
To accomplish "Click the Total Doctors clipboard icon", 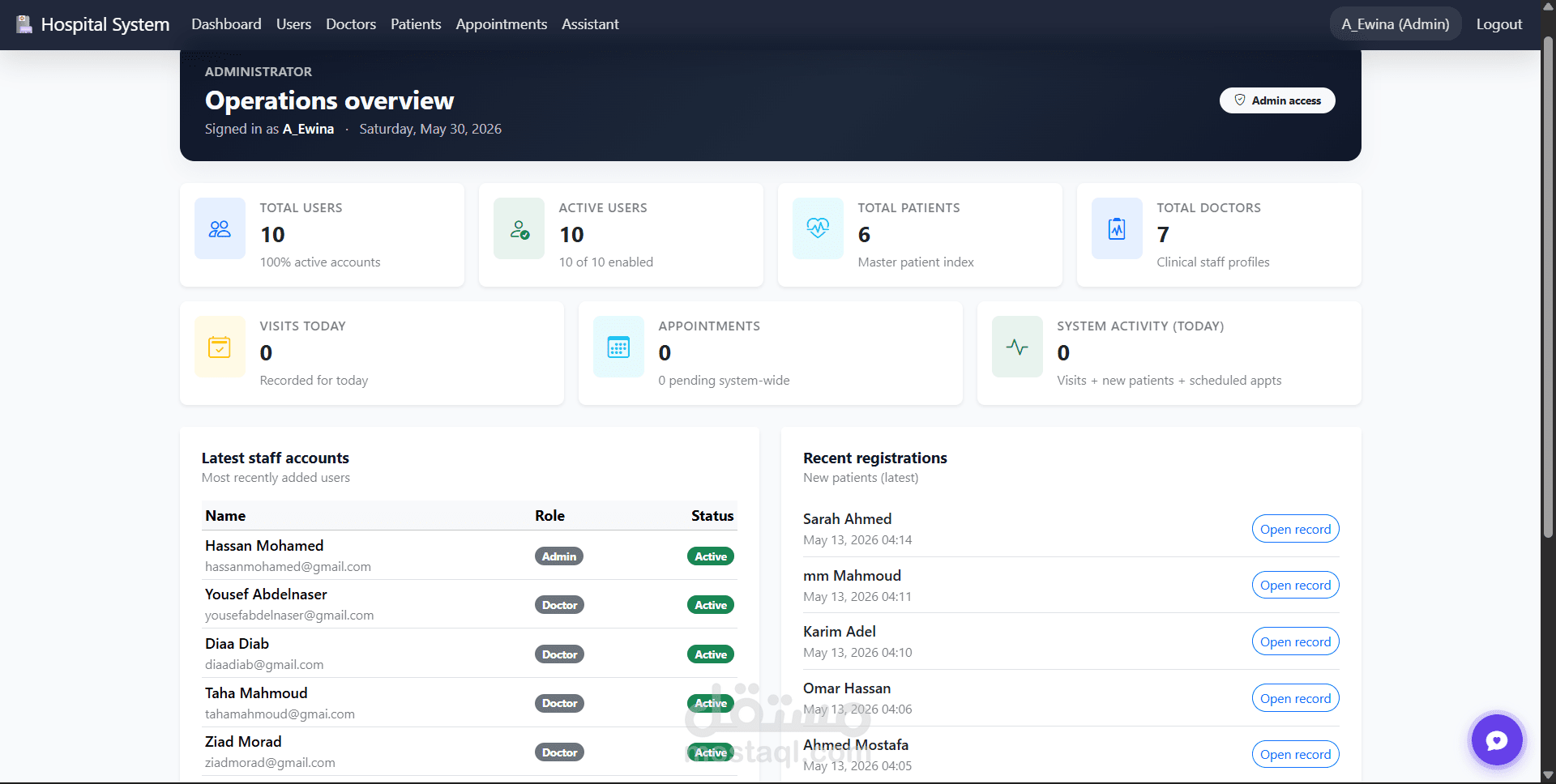I will click(1117, 228).
